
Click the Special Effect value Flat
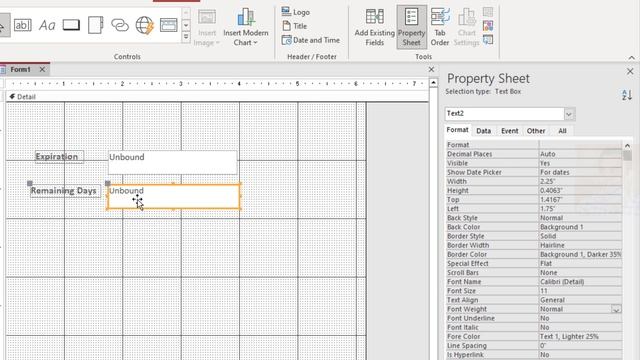[580, 264]
